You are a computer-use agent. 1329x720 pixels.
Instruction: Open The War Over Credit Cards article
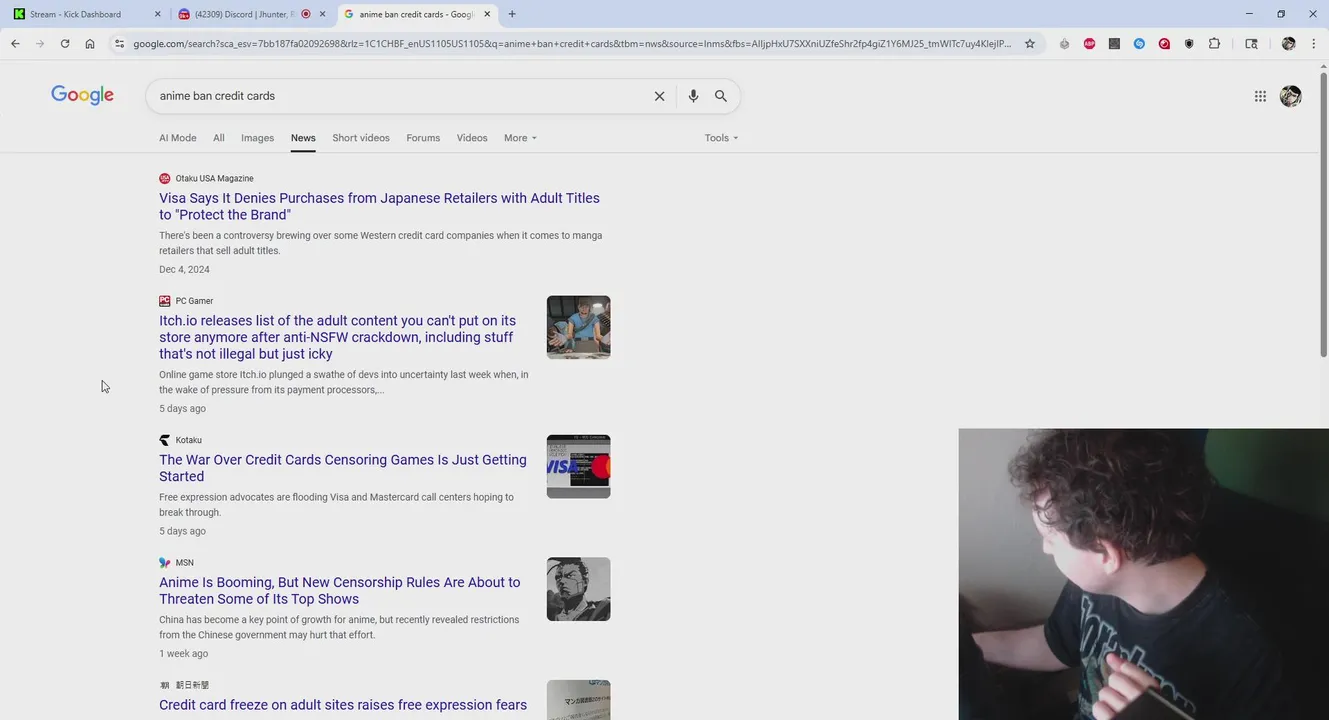pos(343,468)
